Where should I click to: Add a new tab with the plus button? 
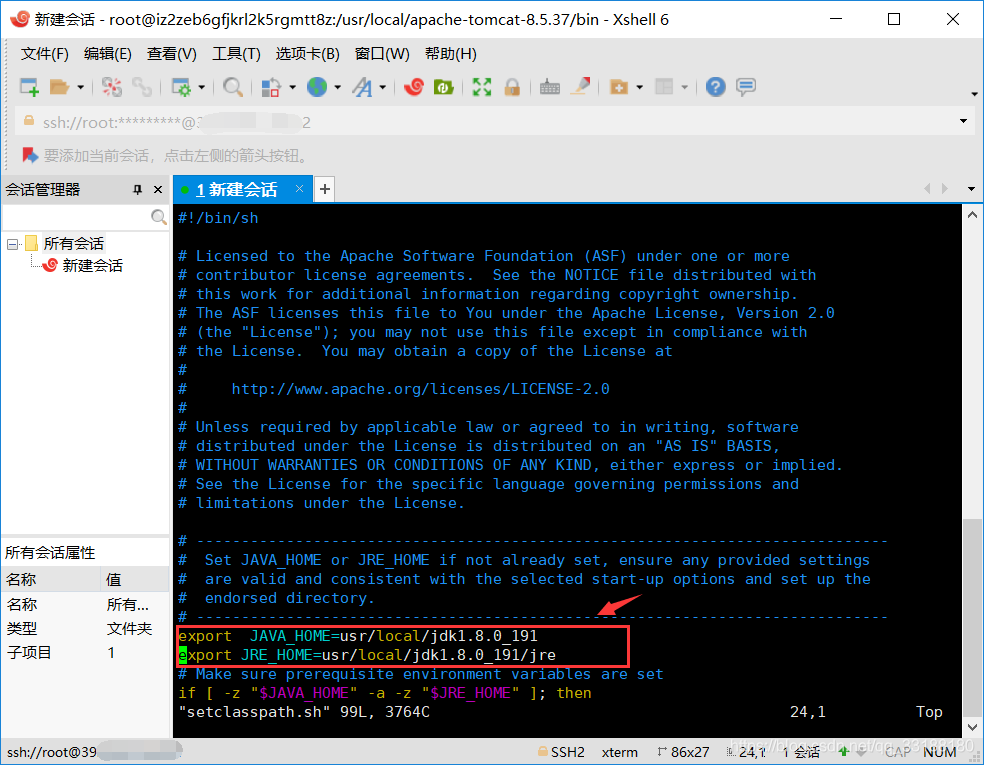click(324, 189)
